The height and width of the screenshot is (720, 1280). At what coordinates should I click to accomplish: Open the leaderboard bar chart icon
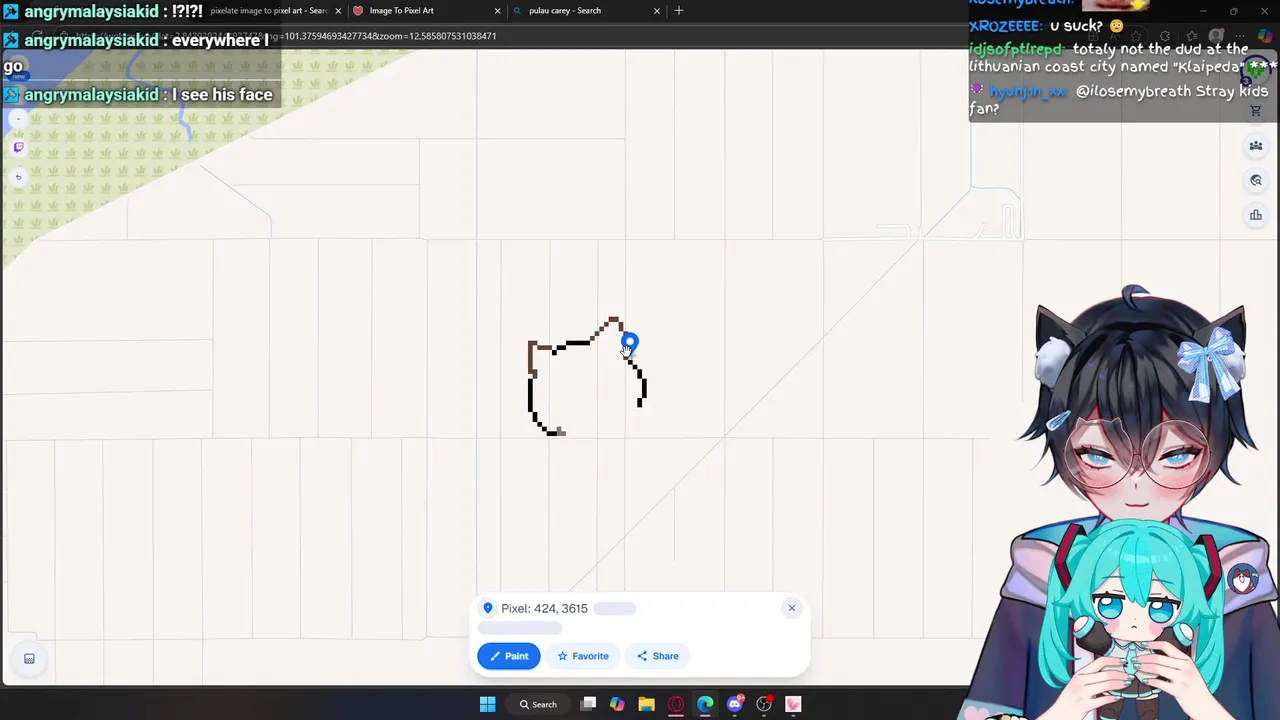tap(1256, 215)
